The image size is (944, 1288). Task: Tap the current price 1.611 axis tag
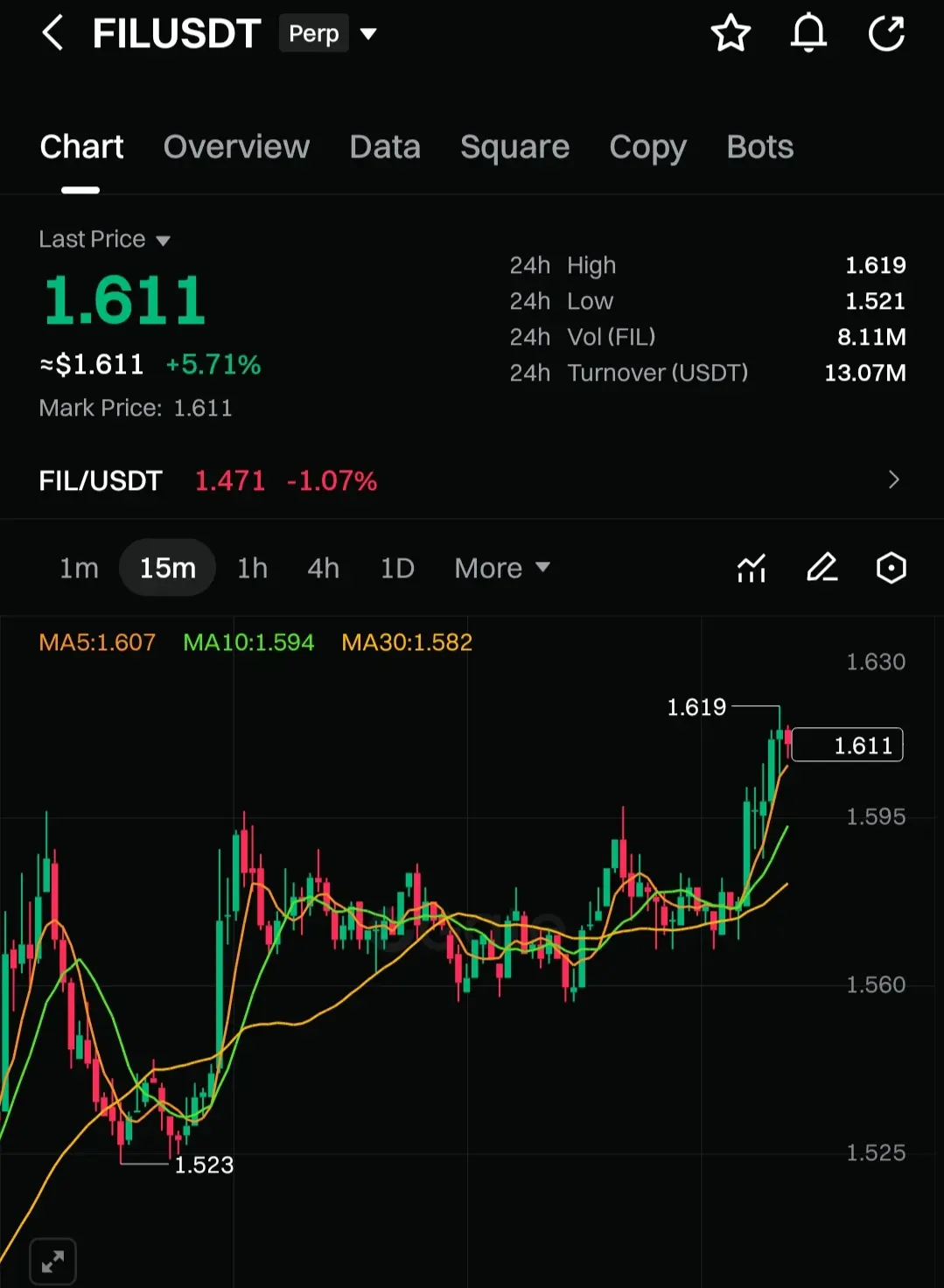click(847, 745)
